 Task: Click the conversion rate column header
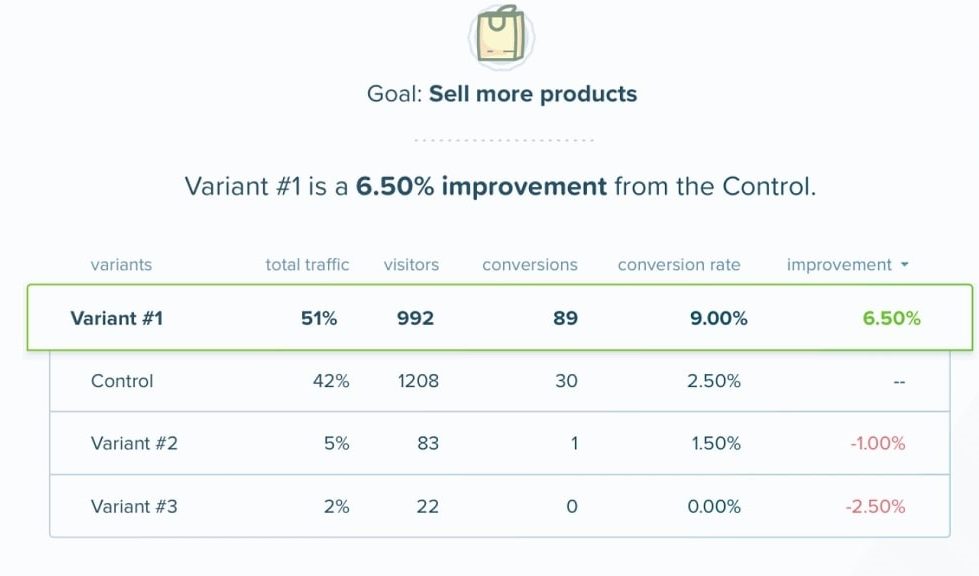[x=679, y=265]
